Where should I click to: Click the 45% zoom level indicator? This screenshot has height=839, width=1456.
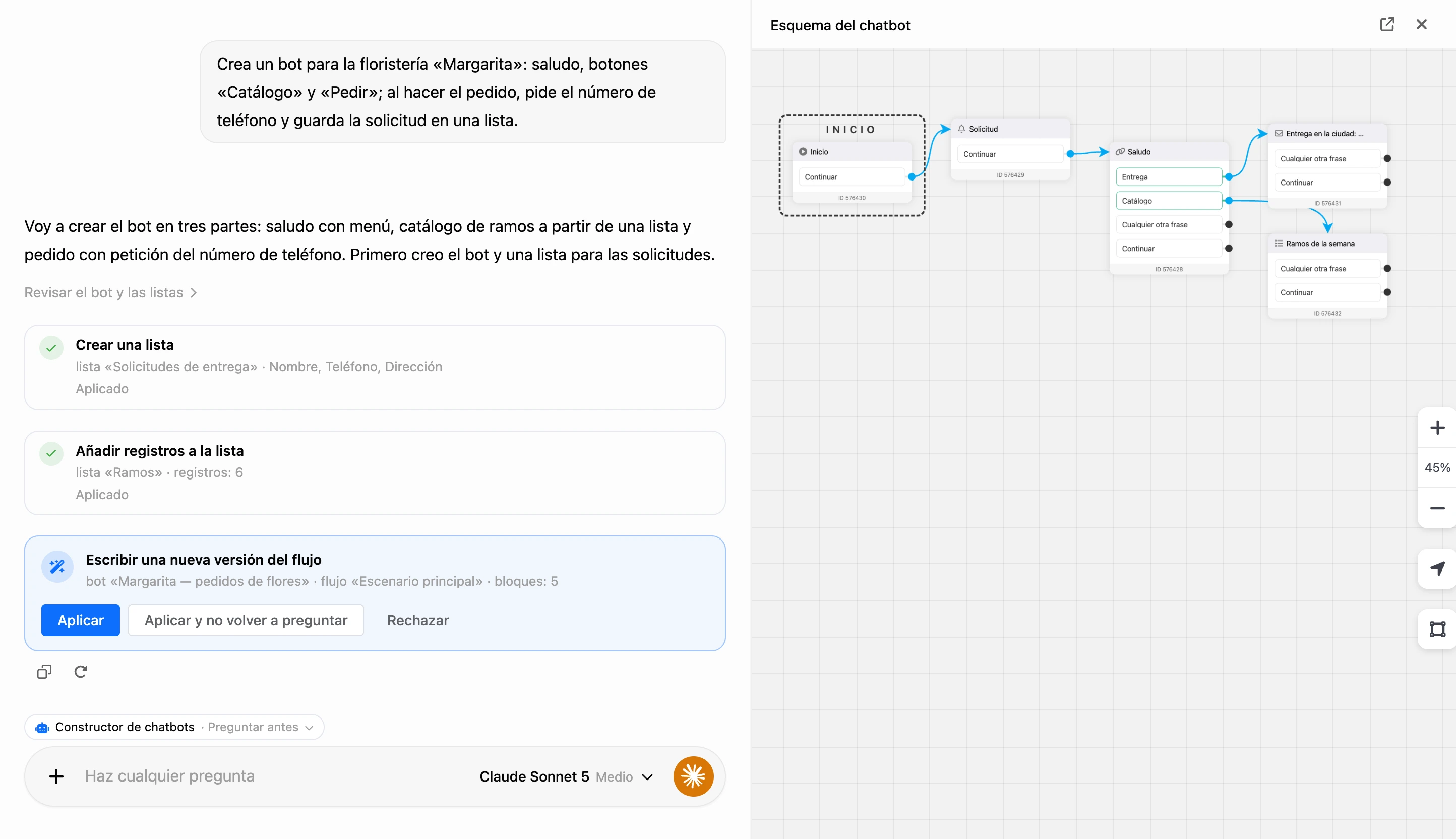point(1437,468)
